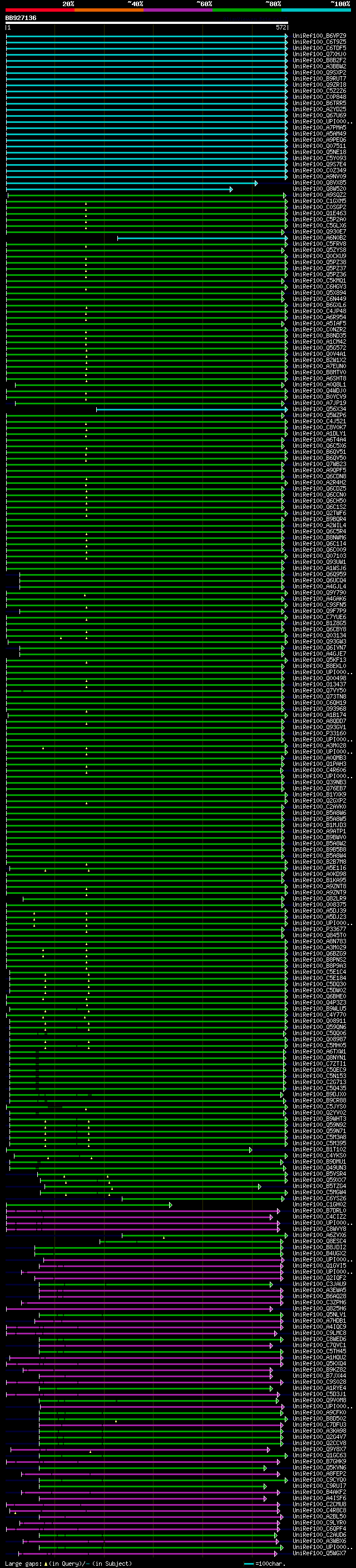Open hit UniRef100_Q00498
Screen dimensions: 356x1568
319,678
